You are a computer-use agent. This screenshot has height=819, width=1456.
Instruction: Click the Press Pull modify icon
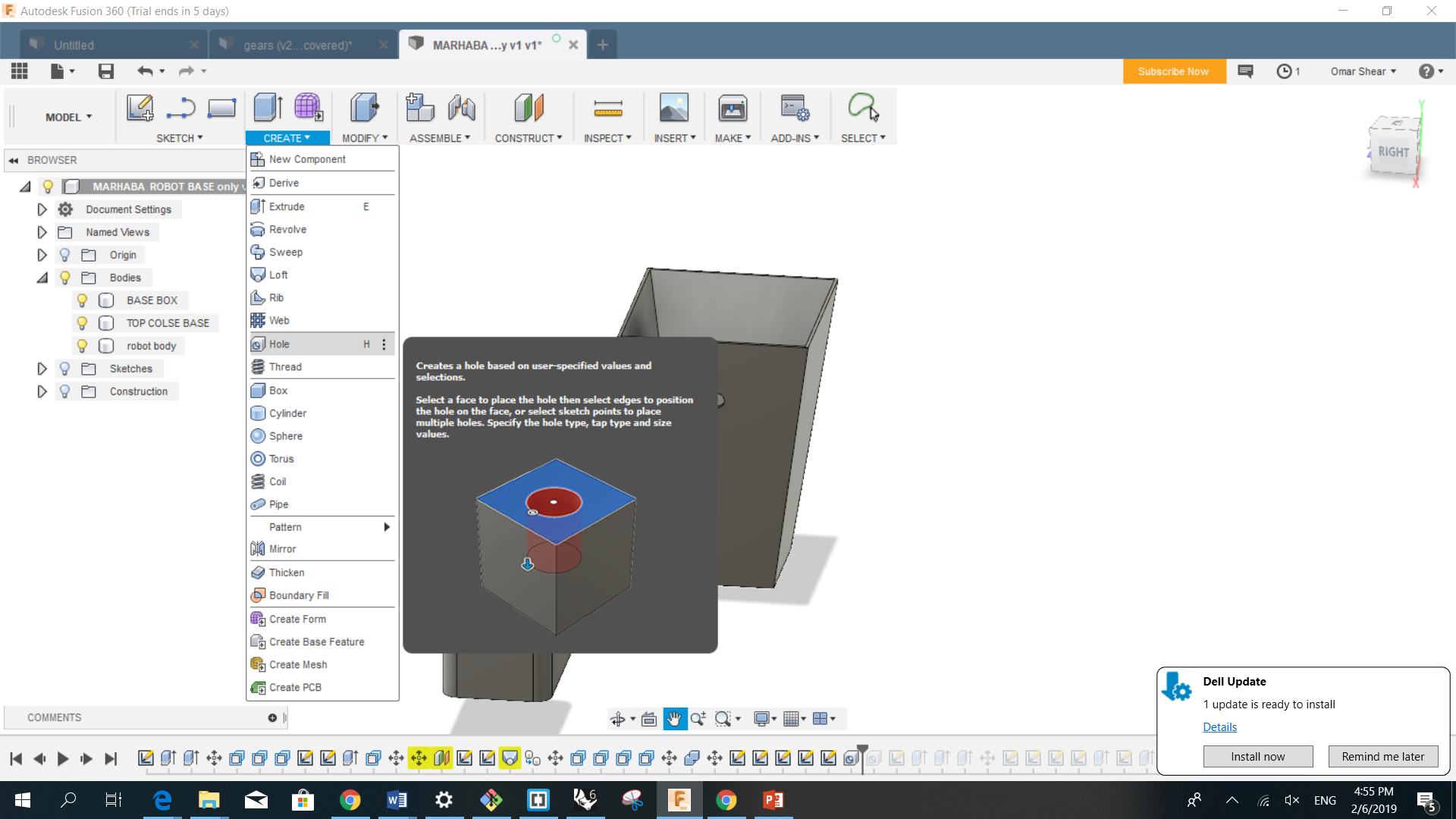364,108
